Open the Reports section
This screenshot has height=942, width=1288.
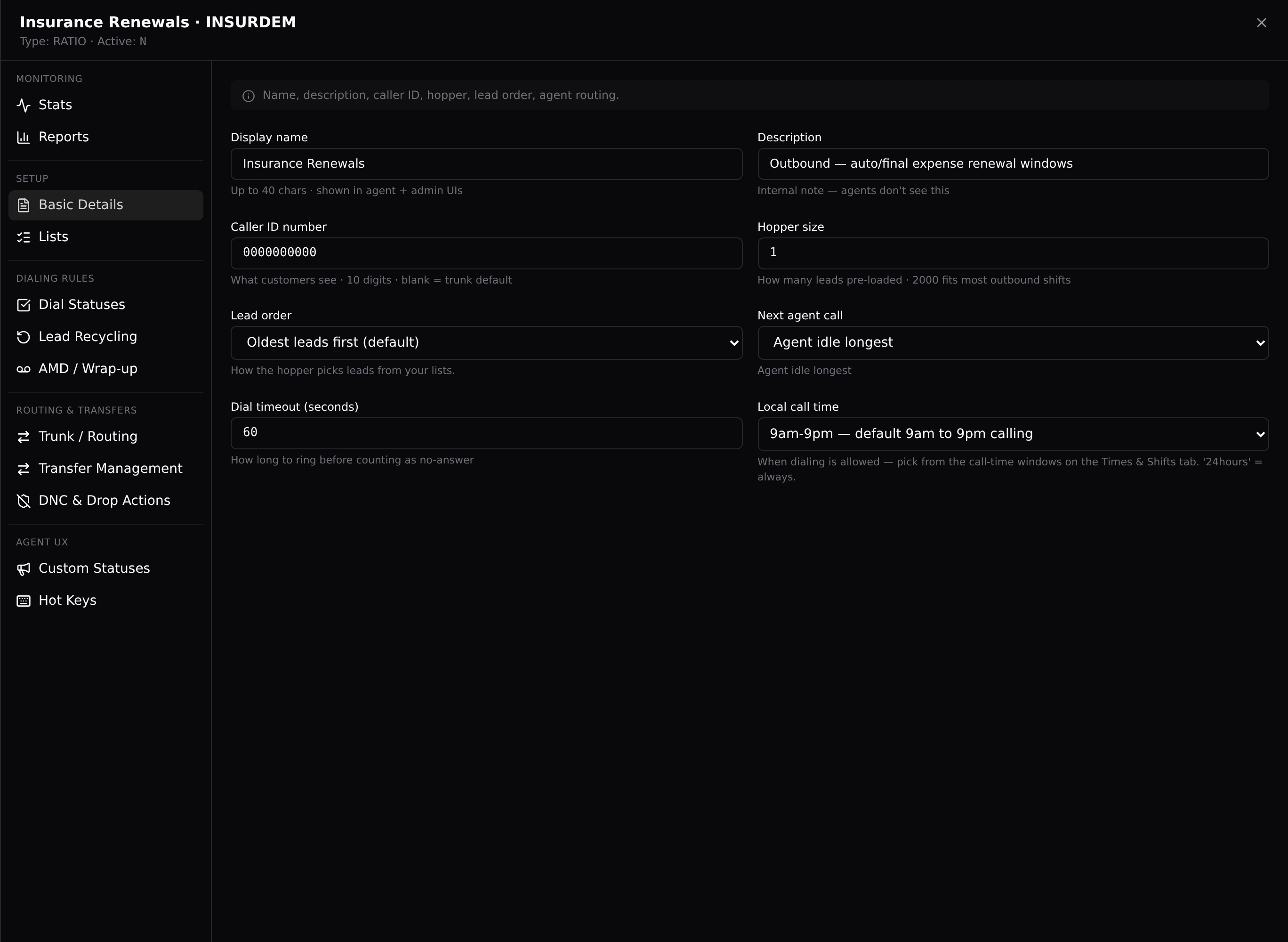click(106, 137)
